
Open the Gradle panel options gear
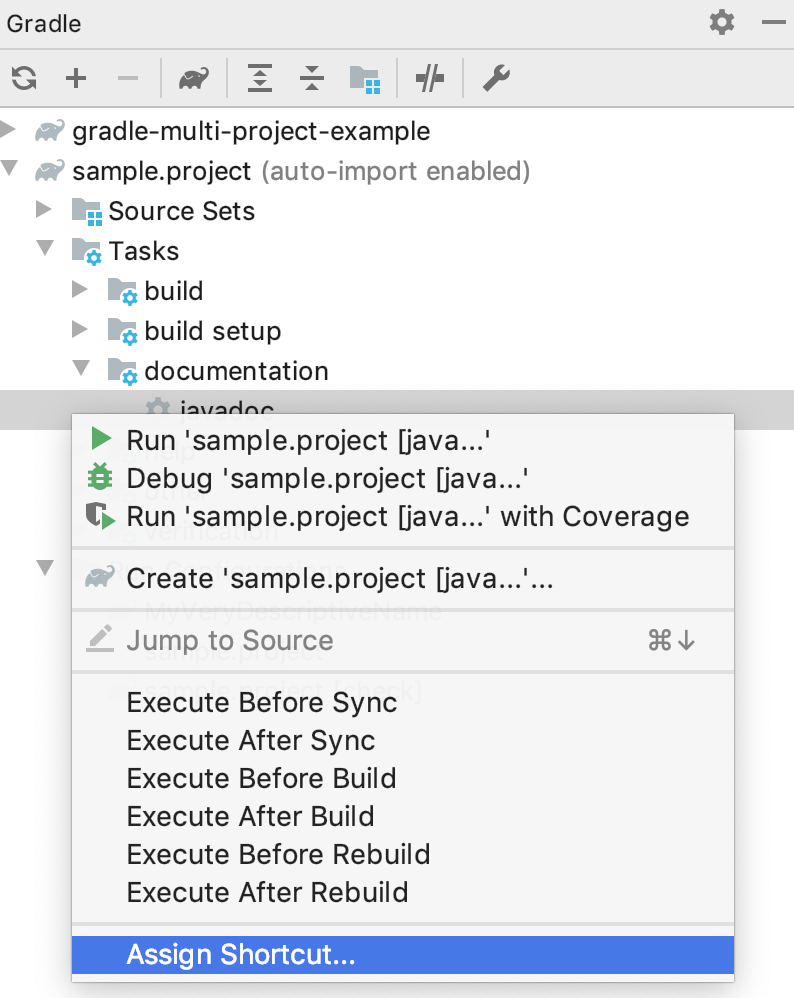(x=721, y=22)
